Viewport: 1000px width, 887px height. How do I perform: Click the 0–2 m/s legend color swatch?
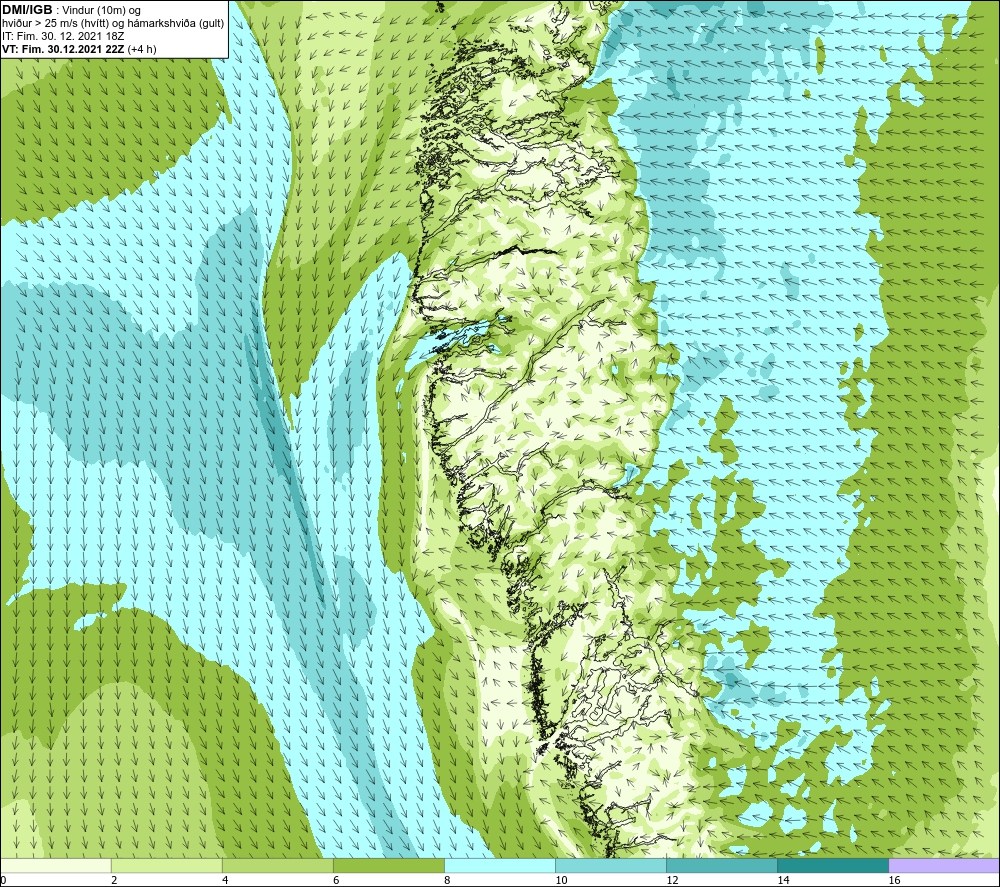[x=55, y=865]
